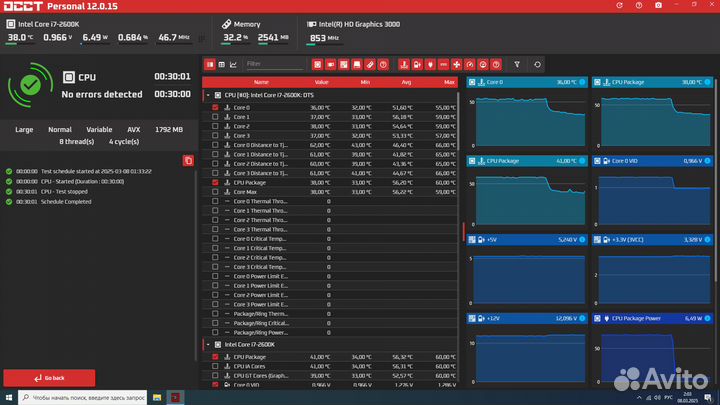This screenshot has height=405, width=720.
Task: Collapse the CPU [#0] Intel Core i7-2600K: DTS group
Action: (207, 95)
